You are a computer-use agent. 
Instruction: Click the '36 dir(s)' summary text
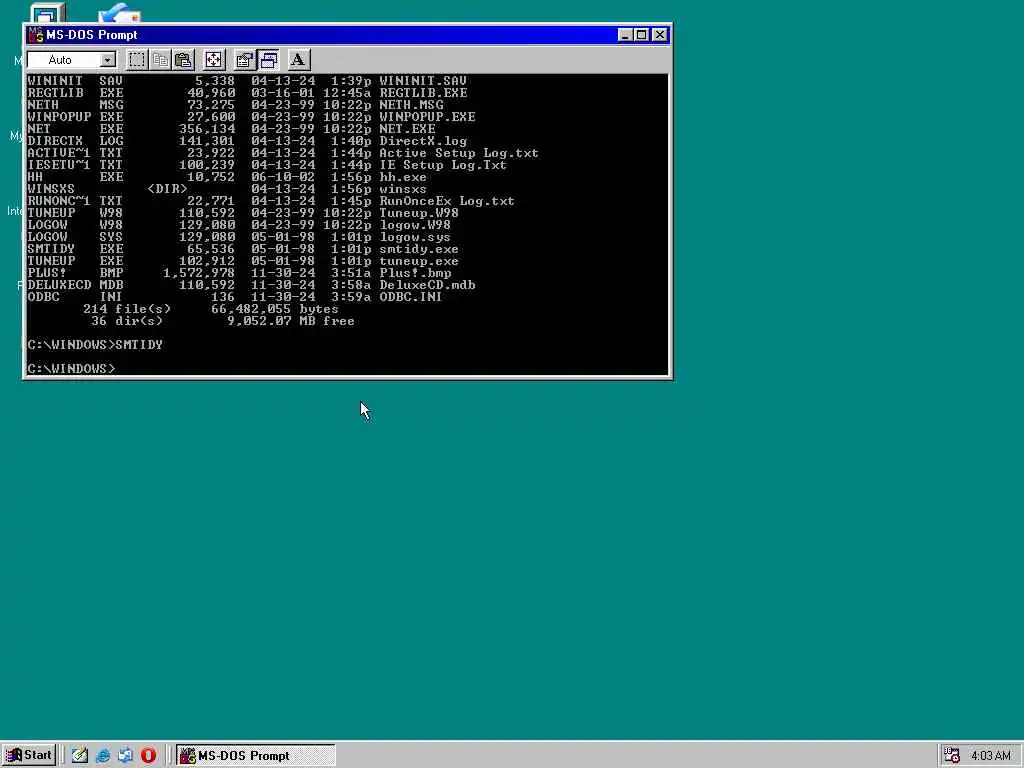[127, 321]
